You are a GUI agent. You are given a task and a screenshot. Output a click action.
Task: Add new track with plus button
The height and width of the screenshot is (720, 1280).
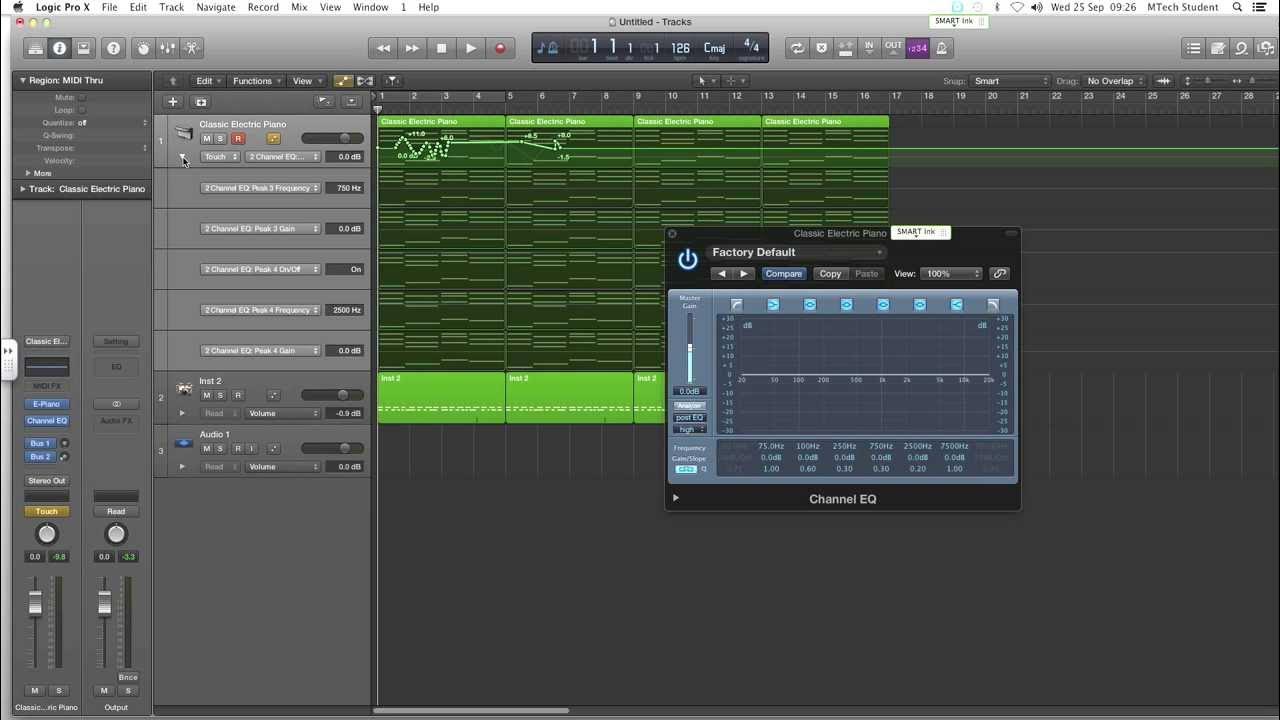(x=173, y=102)
